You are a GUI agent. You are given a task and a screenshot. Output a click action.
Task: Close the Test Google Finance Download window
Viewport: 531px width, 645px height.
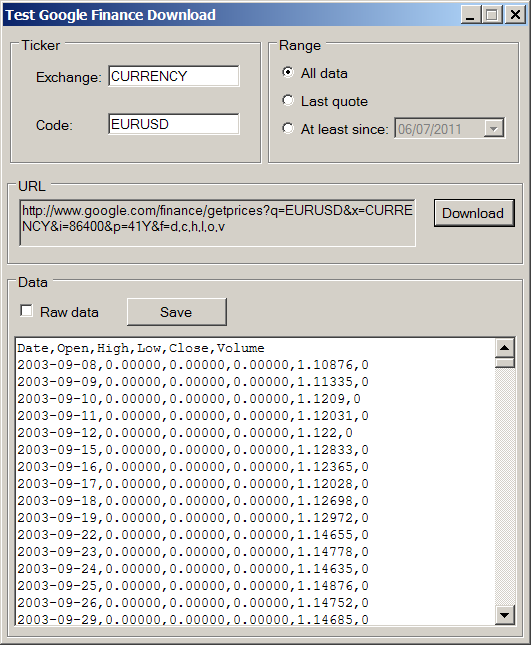515,15
